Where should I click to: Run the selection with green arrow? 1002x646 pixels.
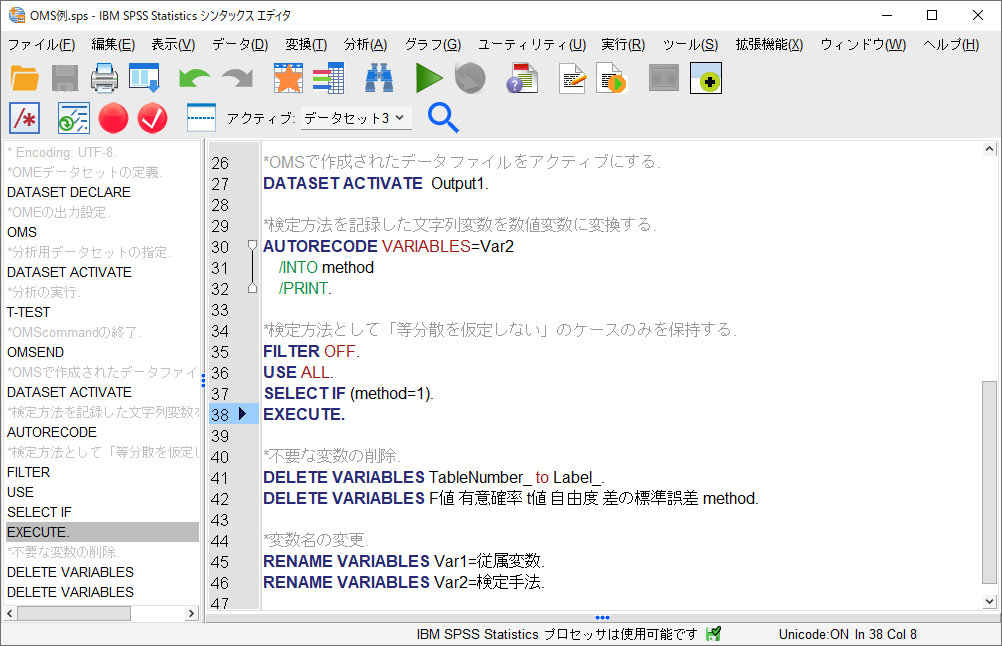428,77
